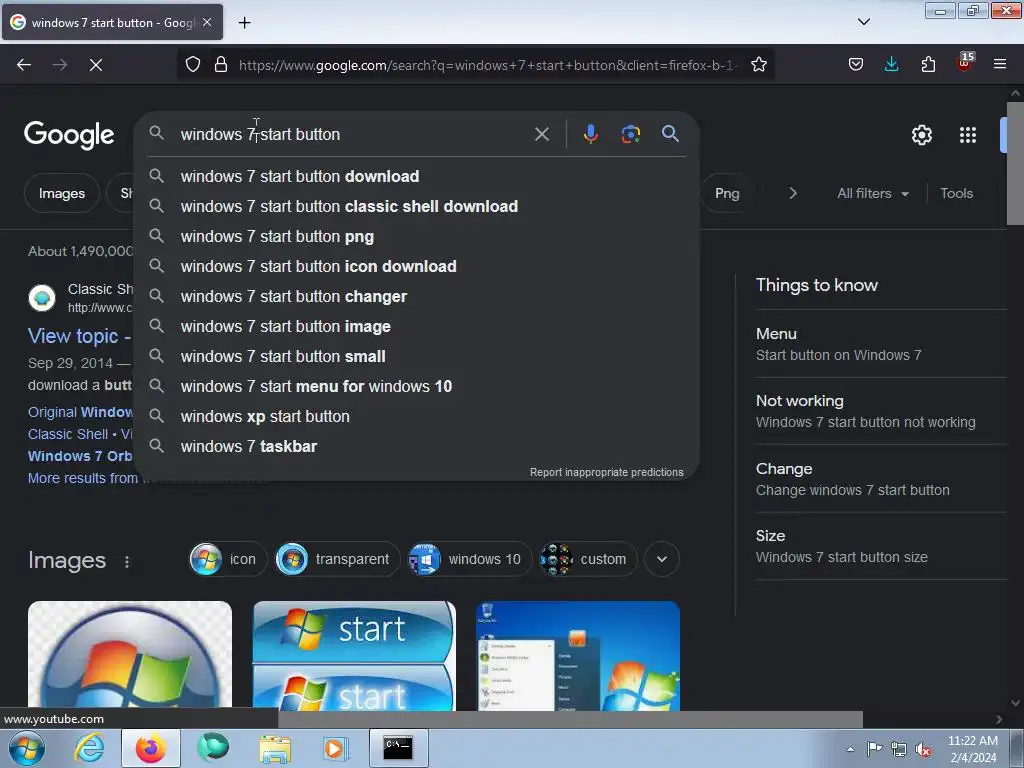This screenshot has width=1024, height=768.
Task: Stop loading the page
Action: click(95, 65)
